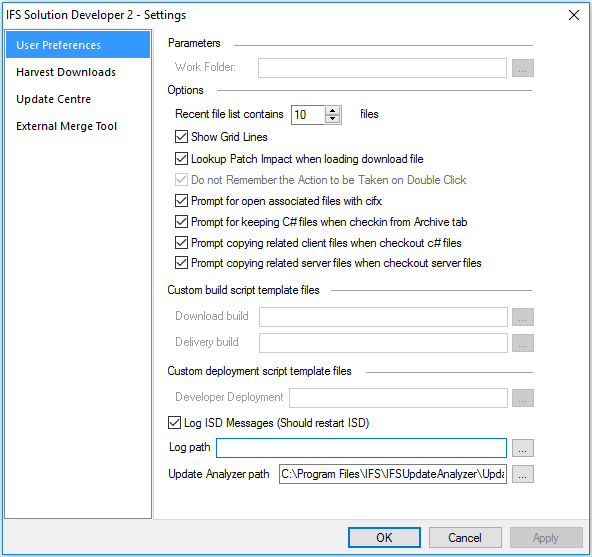The width and height of the screenshot is (592, 557).
Task: Browse for the Work Folder
Action: pyautogui.click(x=523, y=68)
